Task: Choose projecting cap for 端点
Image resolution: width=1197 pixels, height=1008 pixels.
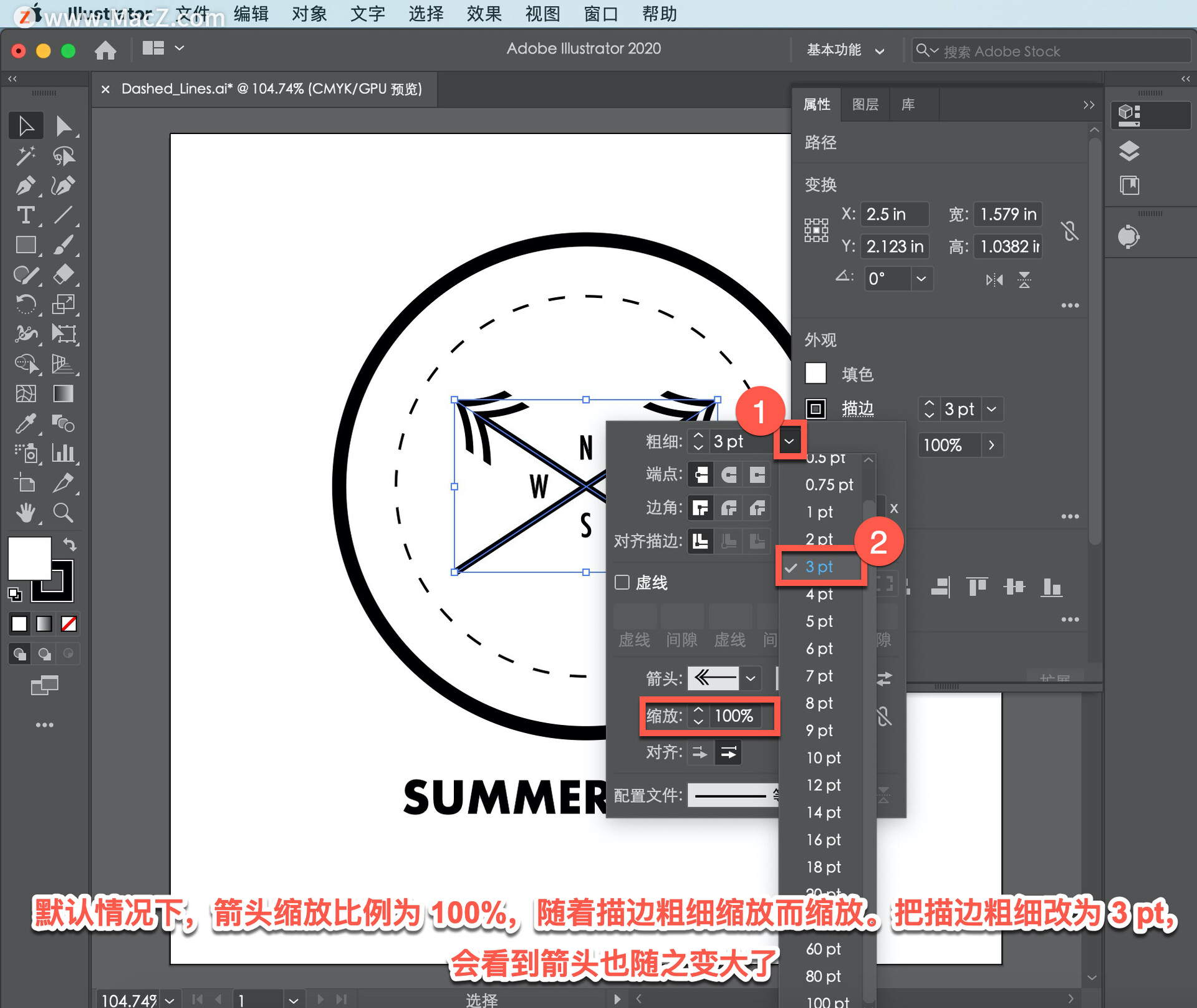Action: (757, 474)
